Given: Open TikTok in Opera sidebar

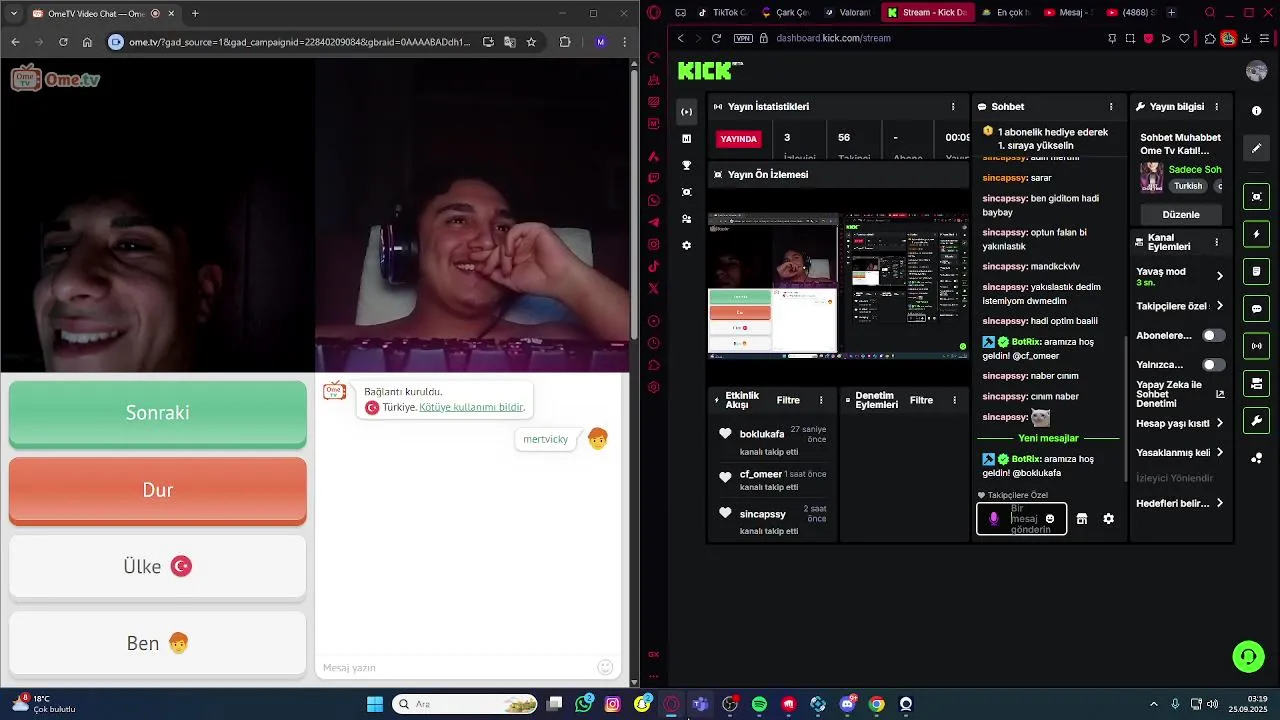Looking at the screenshot, I should [x=654, y=267].
